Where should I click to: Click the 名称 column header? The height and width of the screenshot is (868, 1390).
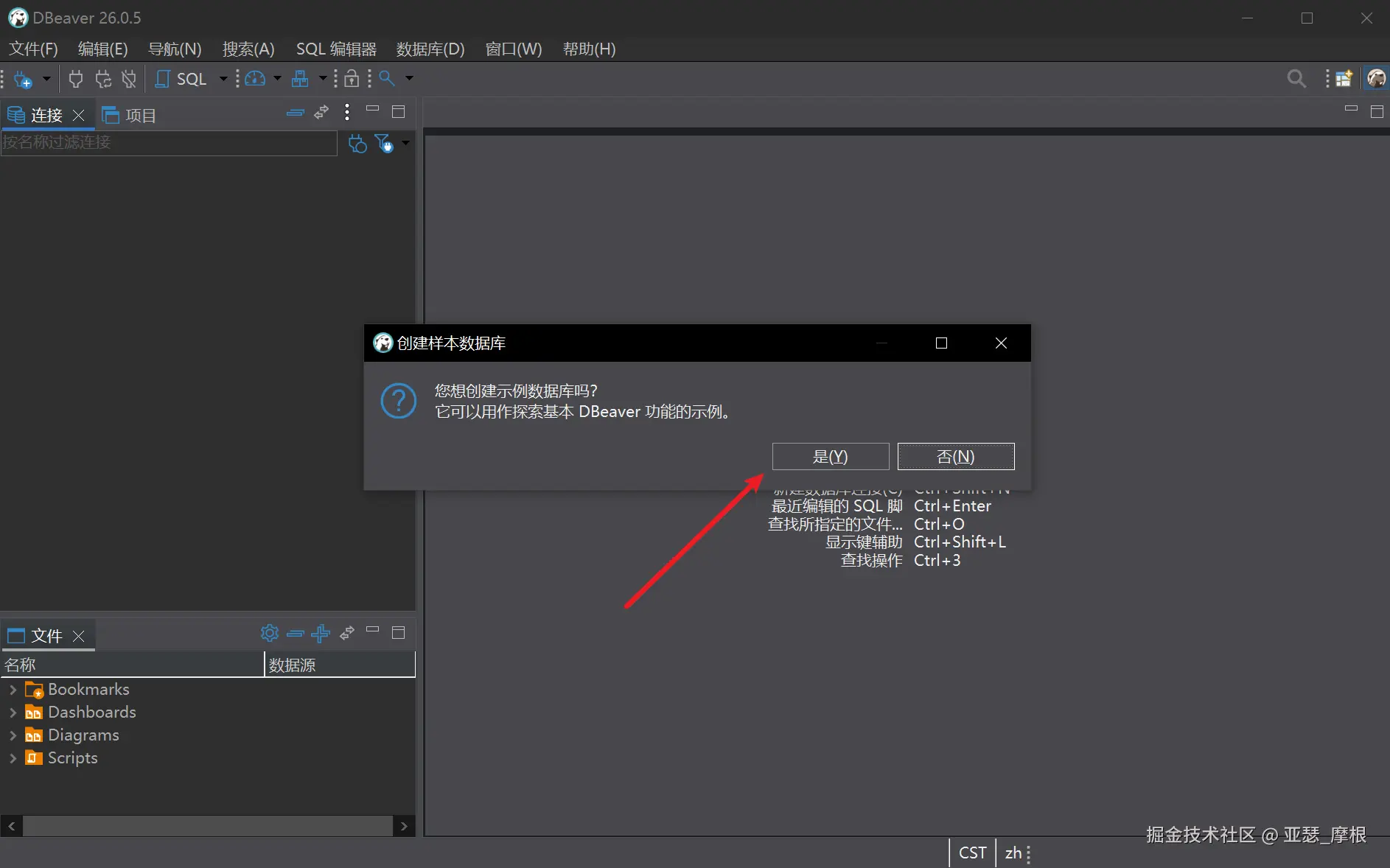[x=132, y=665]
